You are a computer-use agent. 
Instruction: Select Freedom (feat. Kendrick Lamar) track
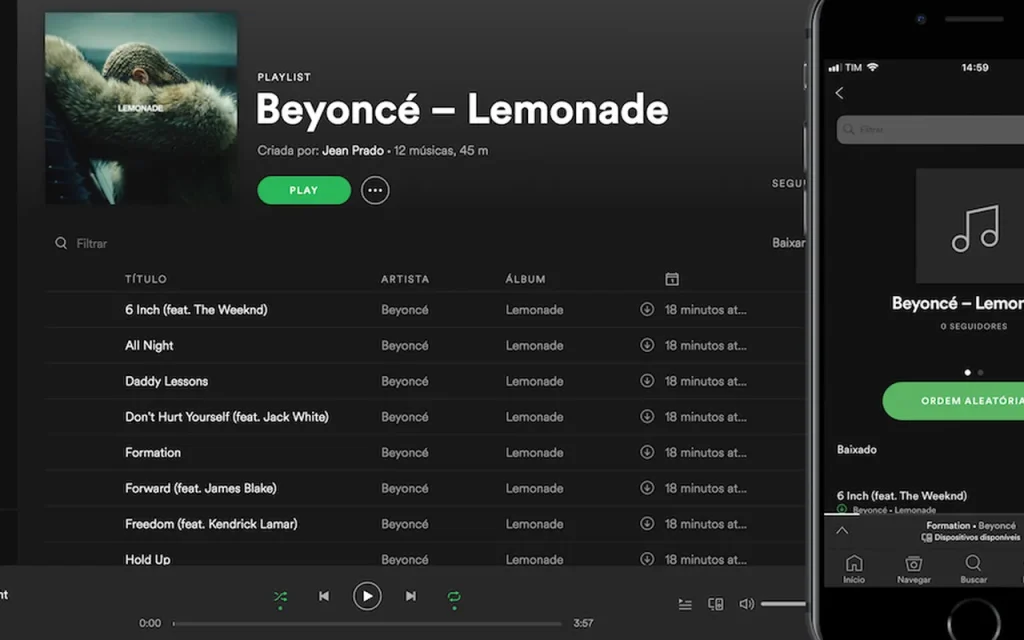coord(211,524)
